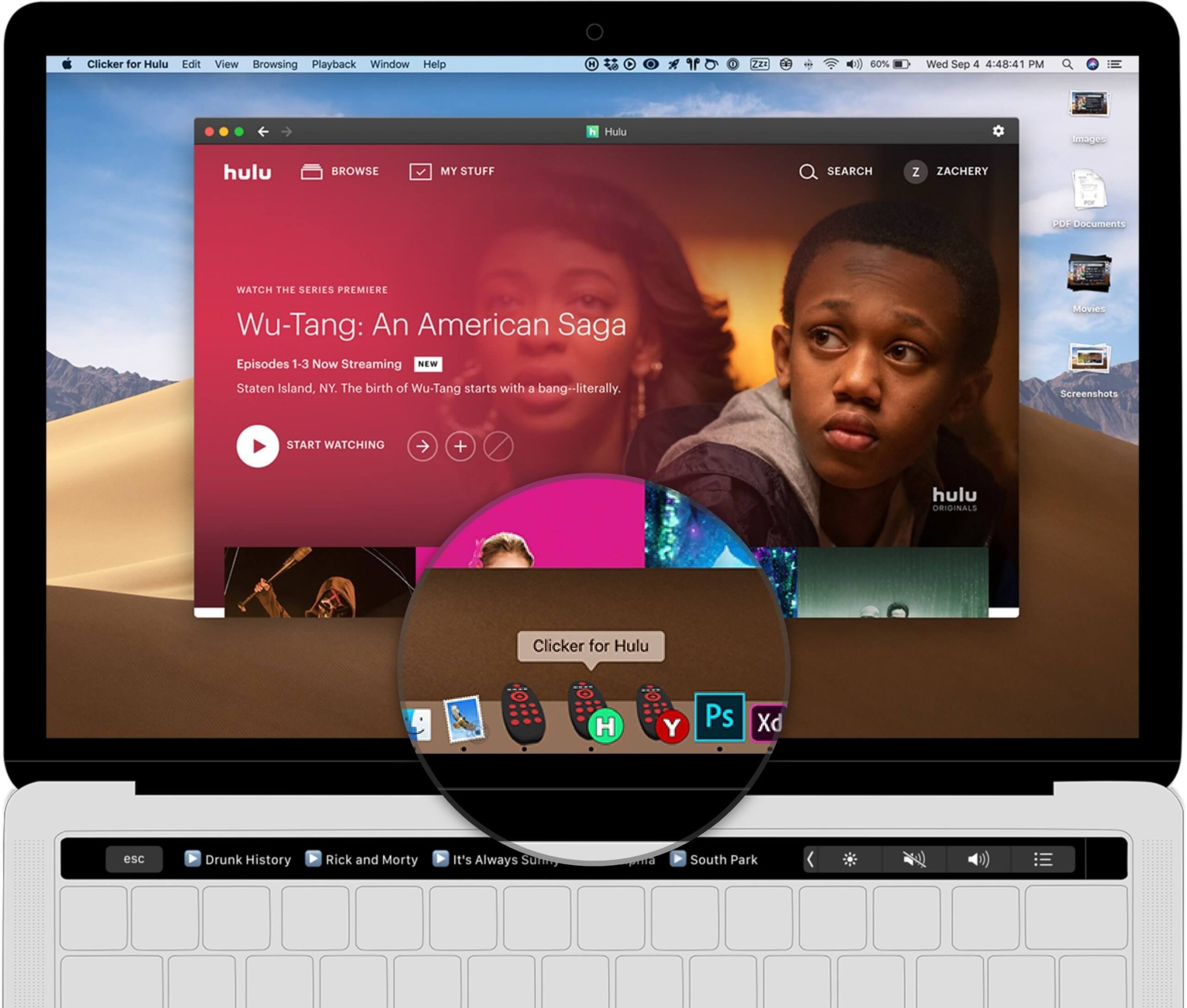Open the Help menu
The width and height of the screenshot is (1187, 1008).
click(x=434, y=64)
